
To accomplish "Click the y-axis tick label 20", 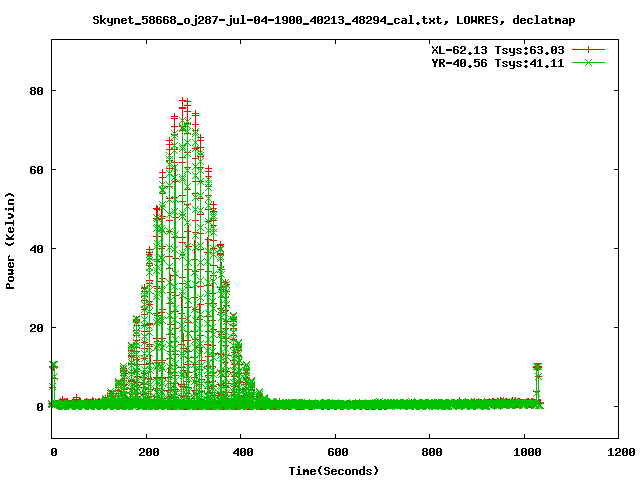I will pos(36,328).
